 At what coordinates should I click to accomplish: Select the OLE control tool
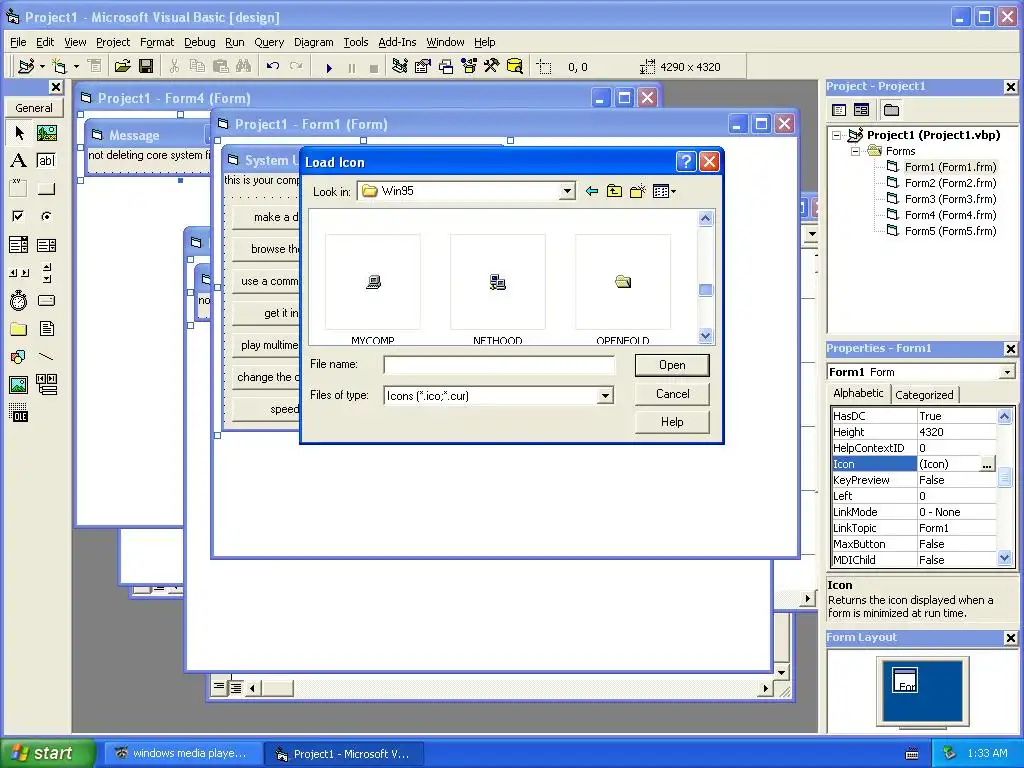(x=19, y=413)
